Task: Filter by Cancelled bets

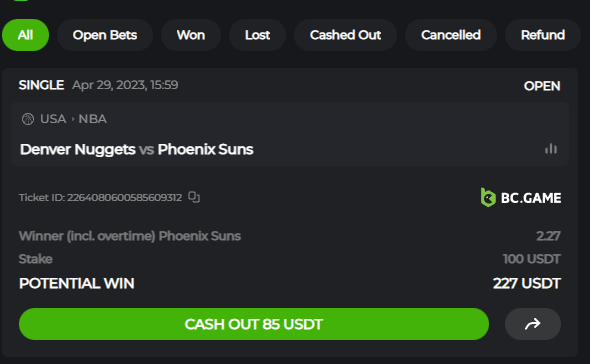Action: tap(451, 35)
